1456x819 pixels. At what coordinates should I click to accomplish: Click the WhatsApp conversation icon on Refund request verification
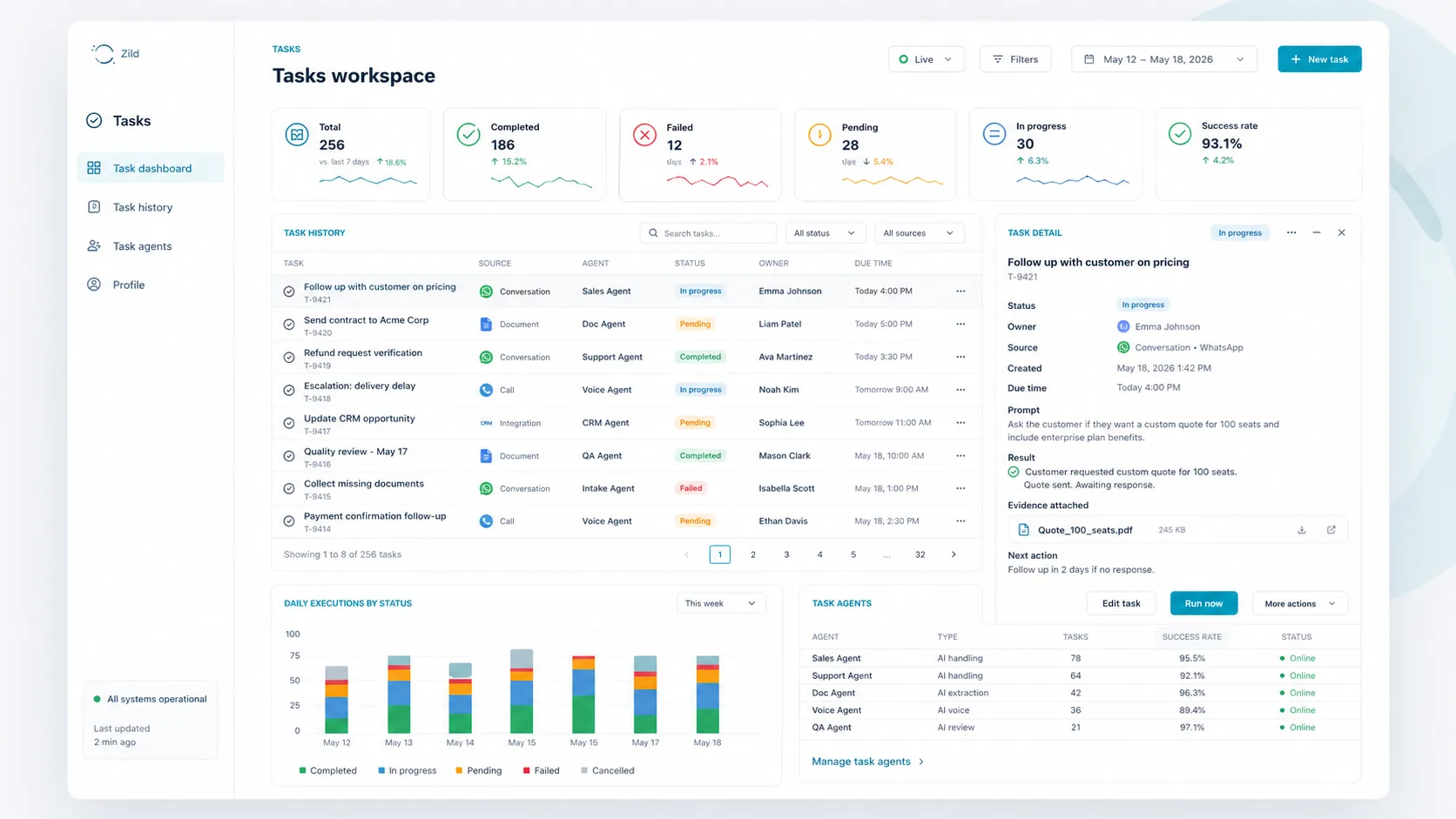(x=486, y=357)
